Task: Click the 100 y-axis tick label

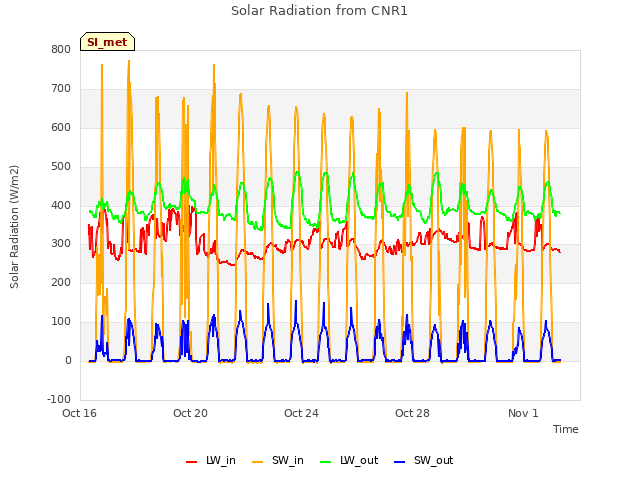Action: pyautogui.click(x=61, y=322)
